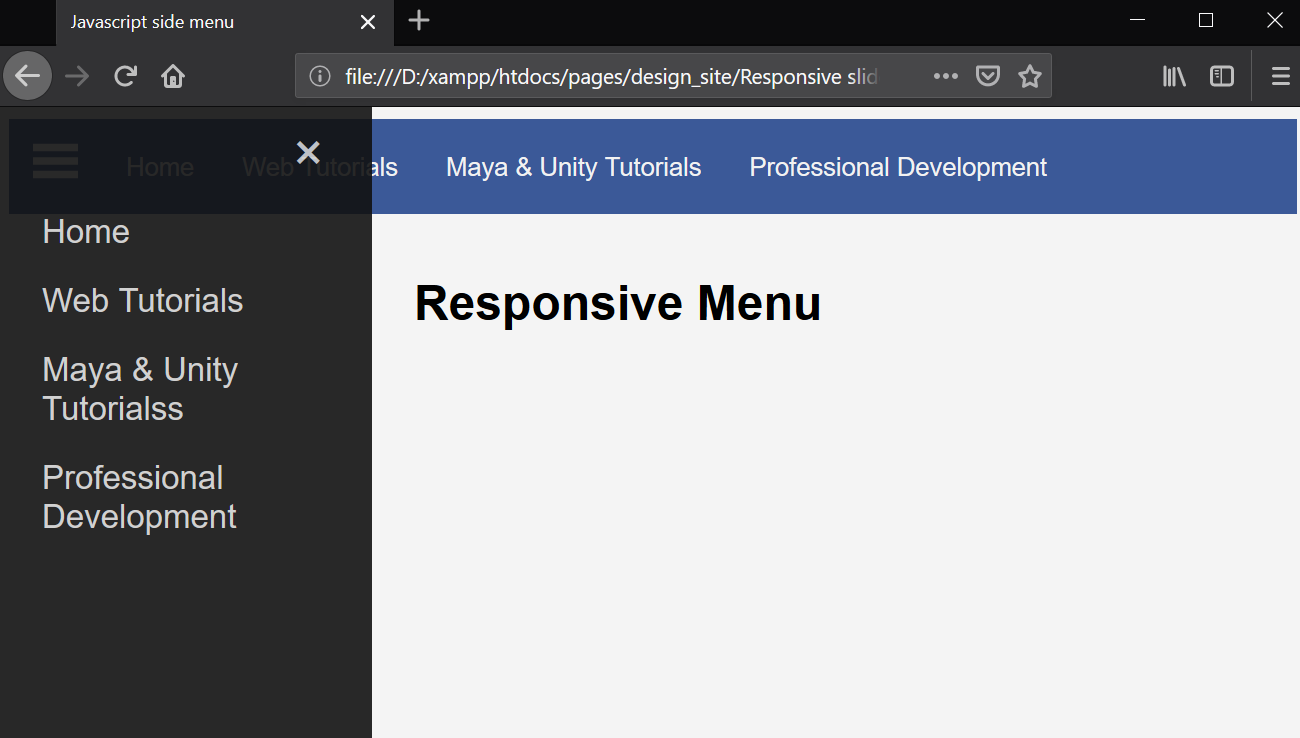Click the tracking protection shield icon
This screenshot has height=738, width=1300.
tap(987, 75)
